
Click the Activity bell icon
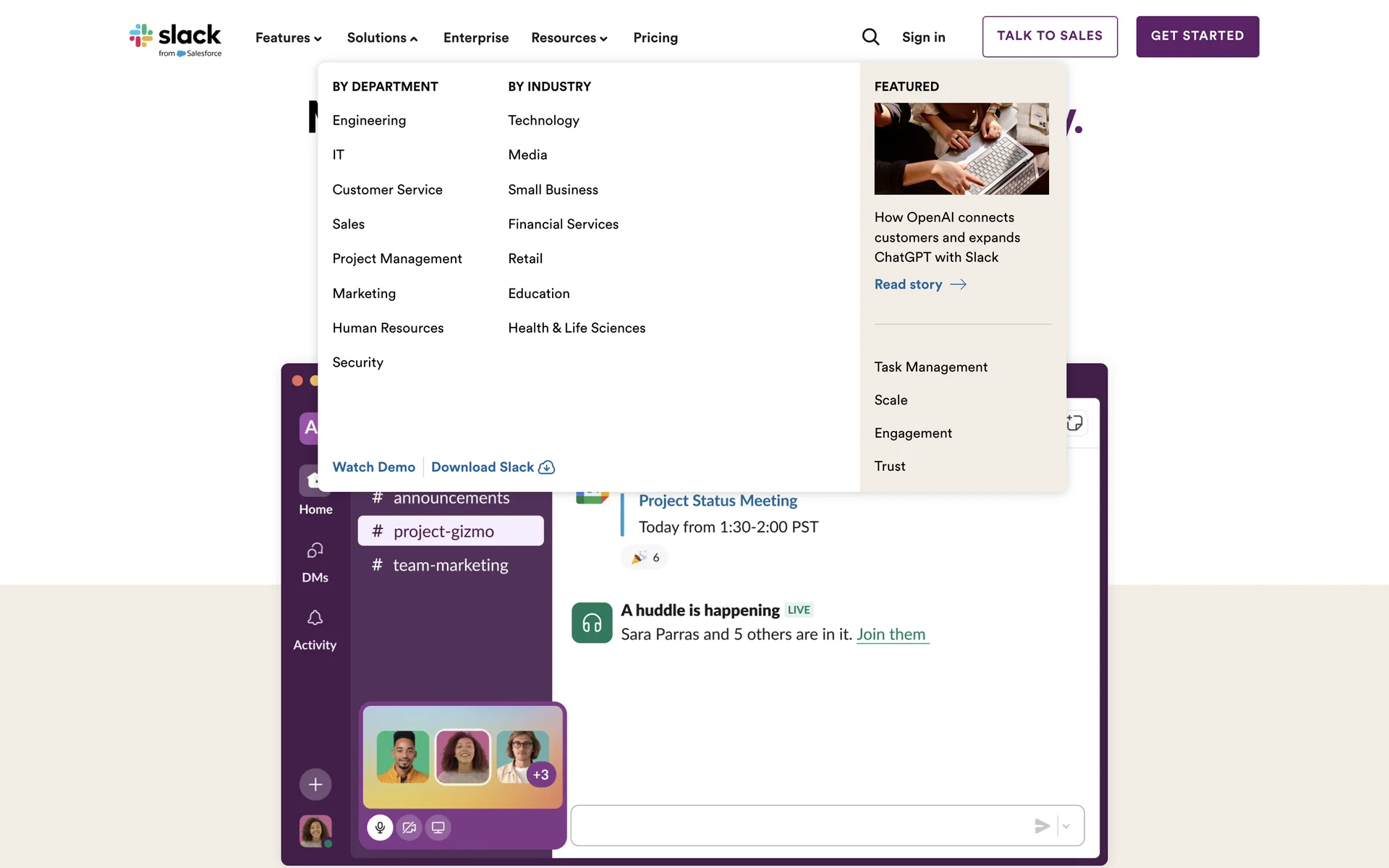pyautogui.click(x=315, y=618)
